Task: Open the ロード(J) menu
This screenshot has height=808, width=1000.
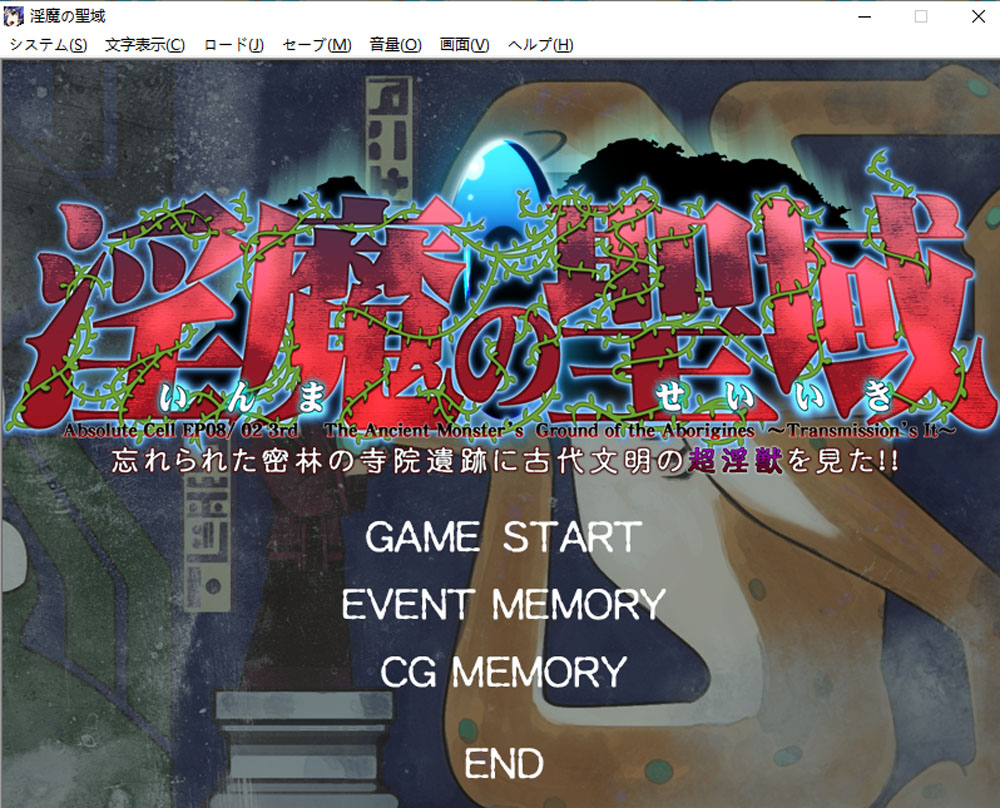Action: coord(233,45)
